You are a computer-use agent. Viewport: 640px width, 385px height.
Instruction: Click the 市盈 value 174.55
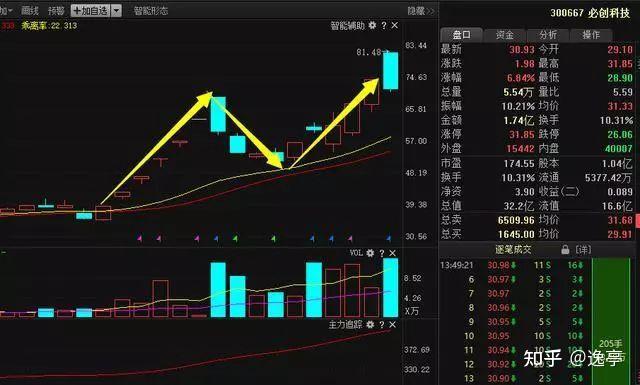click(x=519, y=164)
